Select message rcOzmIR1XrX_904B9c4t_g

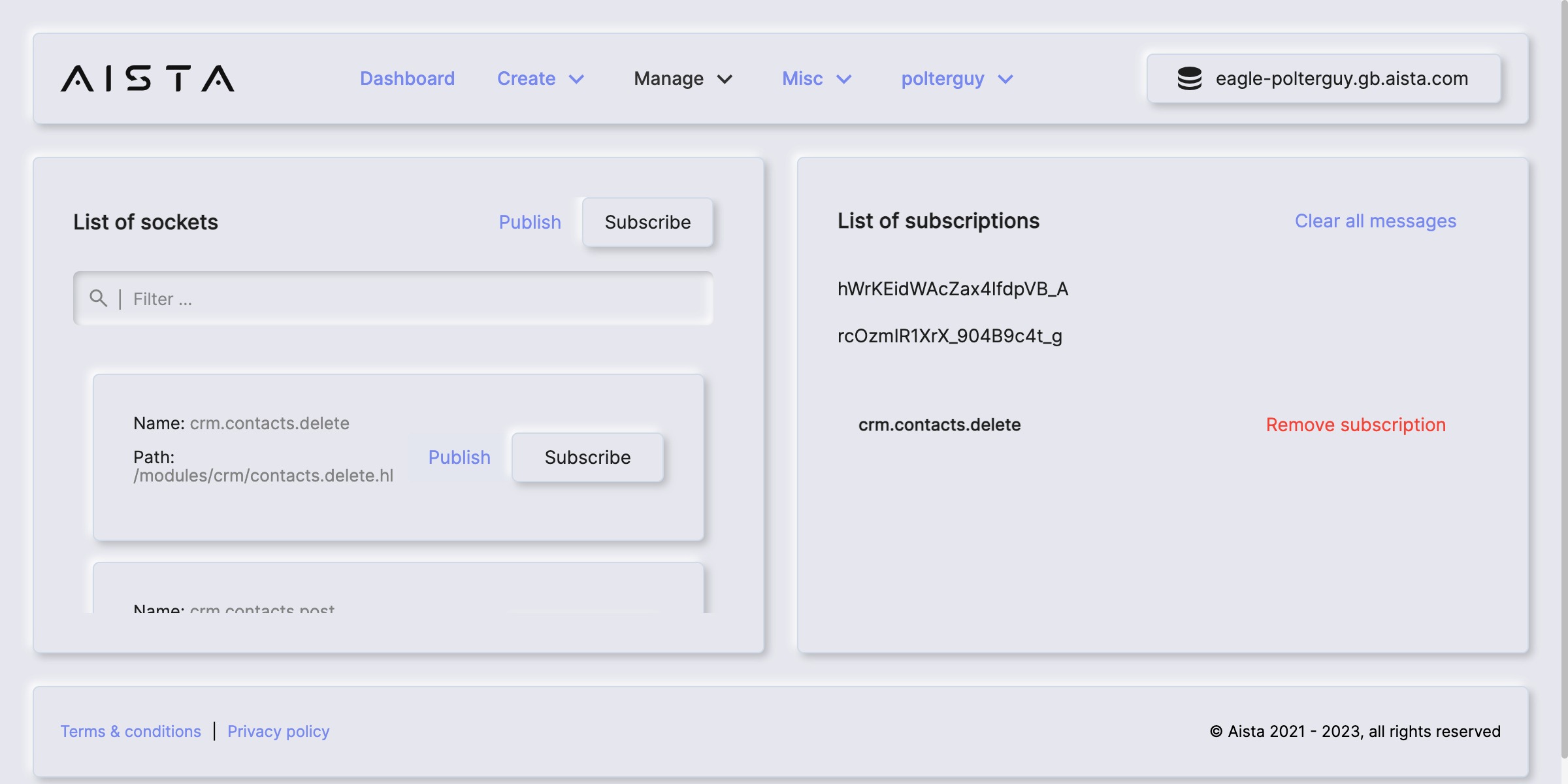click(949, 336)
